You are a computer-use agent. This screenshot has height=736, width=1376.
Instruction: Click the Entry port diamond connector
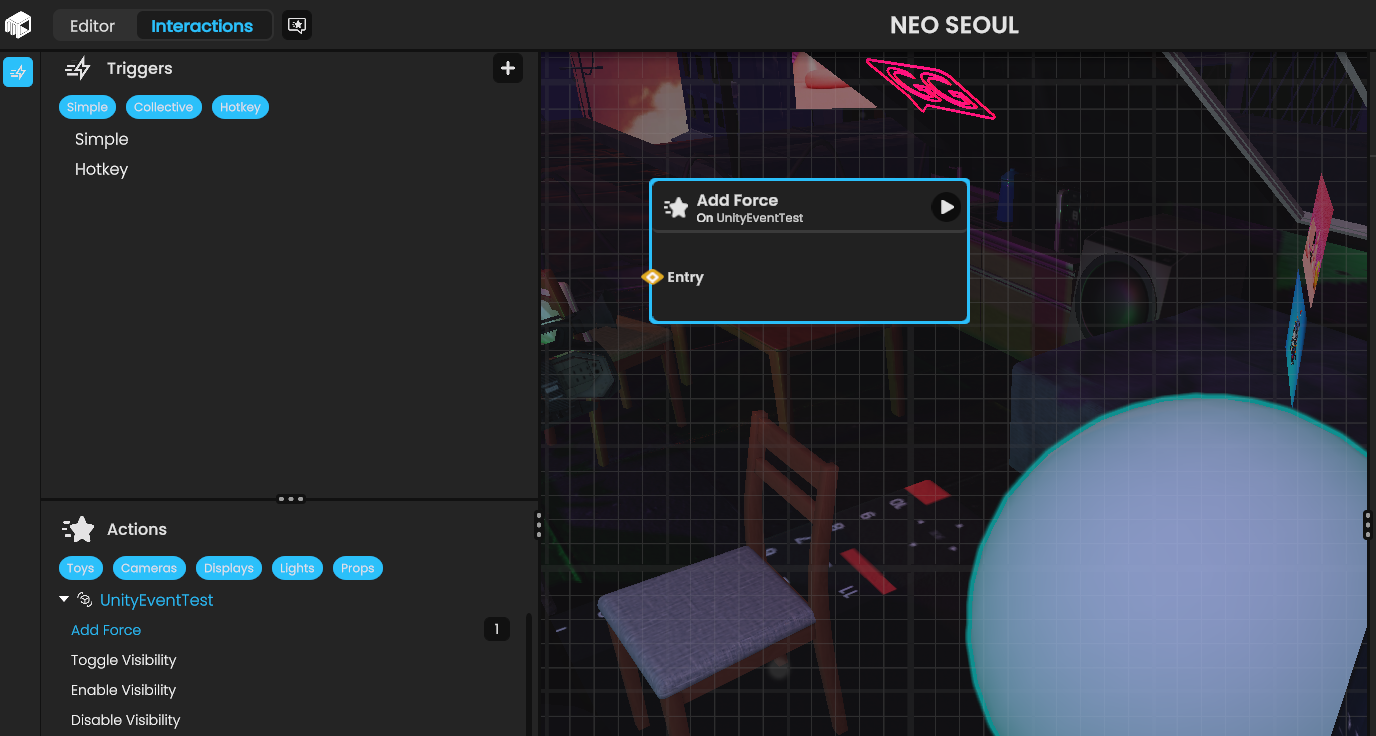pos(652,277)
